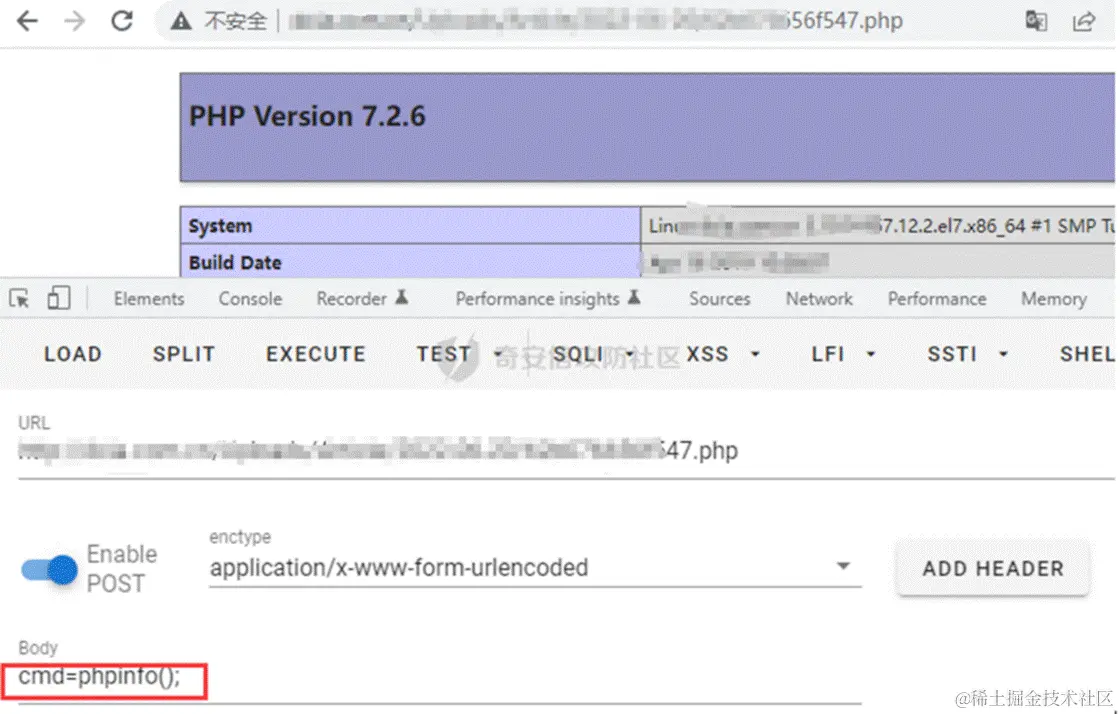The height and width of the screenshot is (714, 1120).
Task: Click the PHP Version 7.2.6 heading
Action: pyautogui.click(x=307, y=116)
